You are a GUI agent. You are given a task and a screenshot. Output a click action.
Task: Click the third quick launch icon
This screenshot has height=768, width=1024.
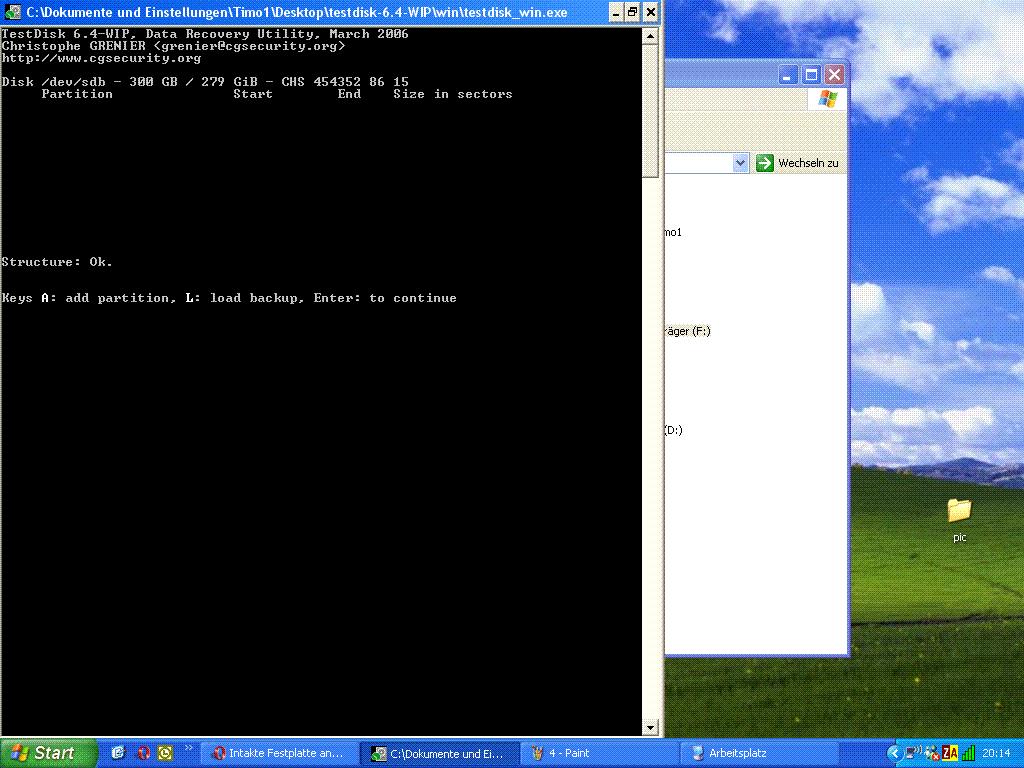coord(166,753)
